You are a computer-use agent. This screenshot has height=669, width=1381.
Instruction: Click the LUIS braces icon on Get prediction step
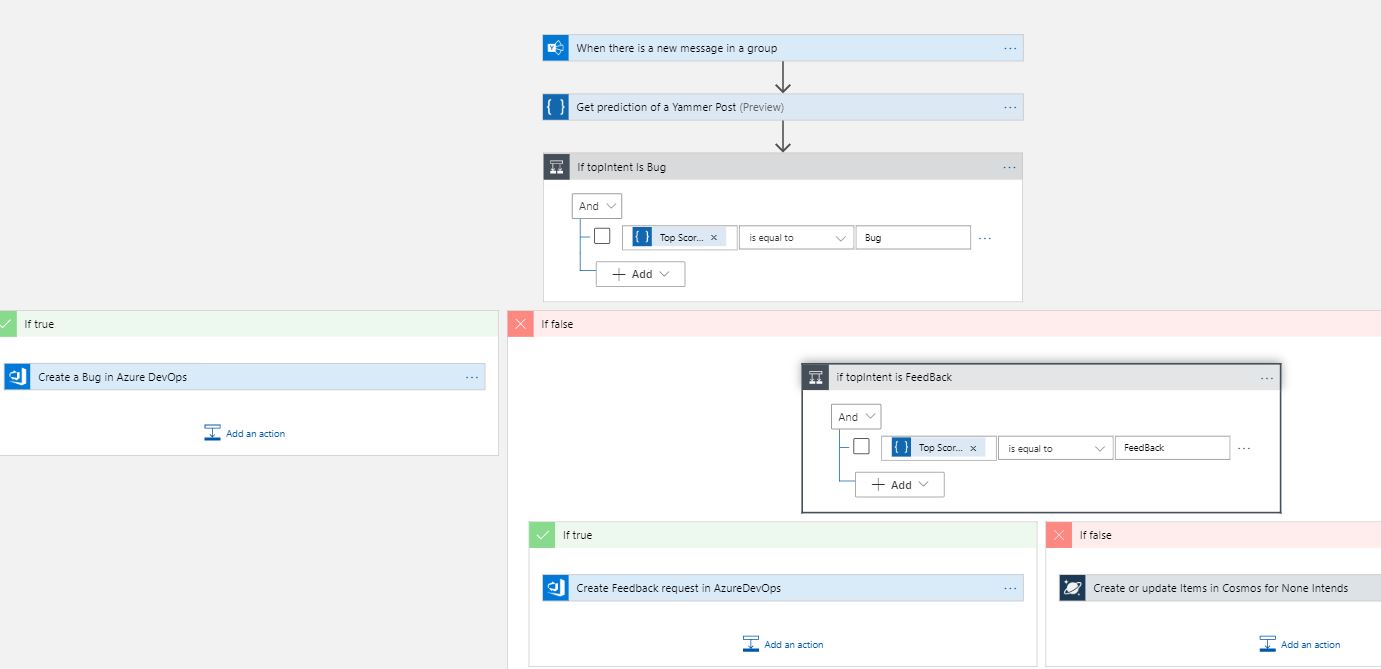pyautogui.click(x=556, y=107)
